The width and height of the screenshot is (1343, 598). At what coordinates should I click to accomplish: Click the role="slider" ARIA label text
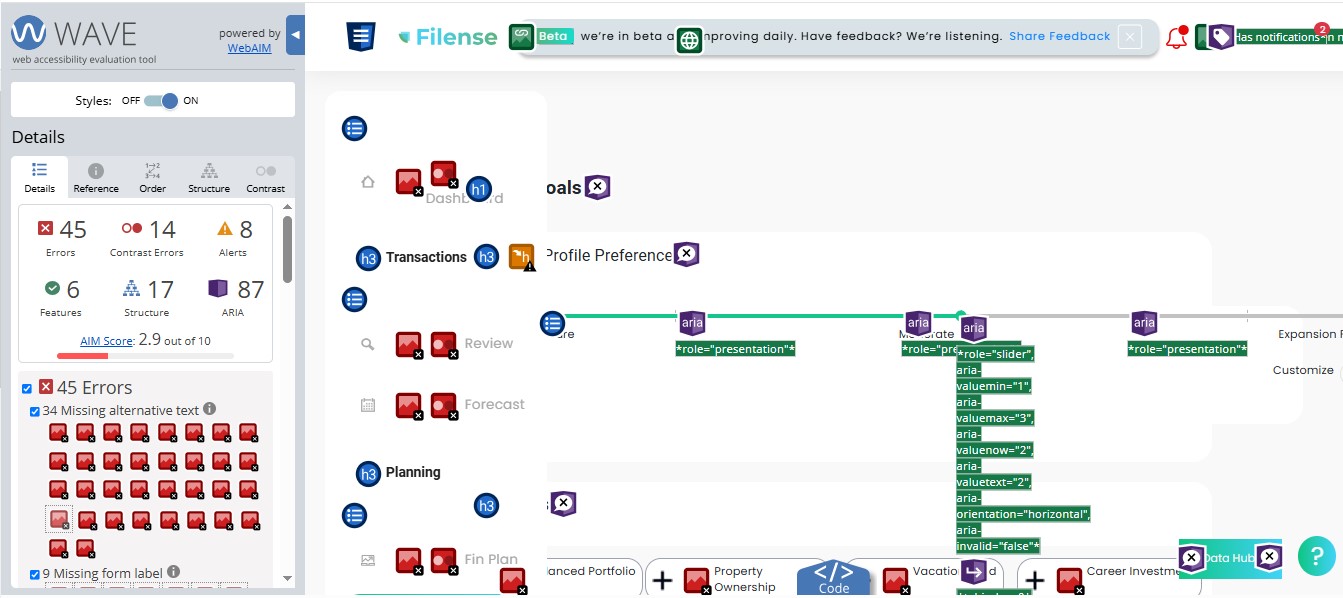coord(996,353)
